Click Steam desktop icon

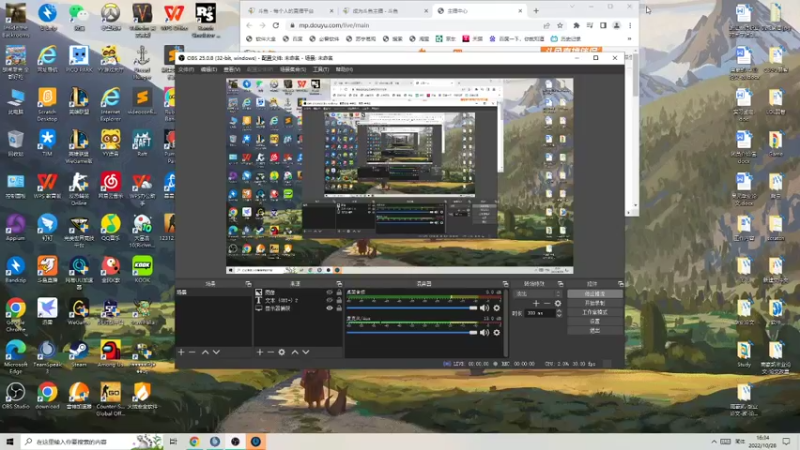[x=79, y=354]
